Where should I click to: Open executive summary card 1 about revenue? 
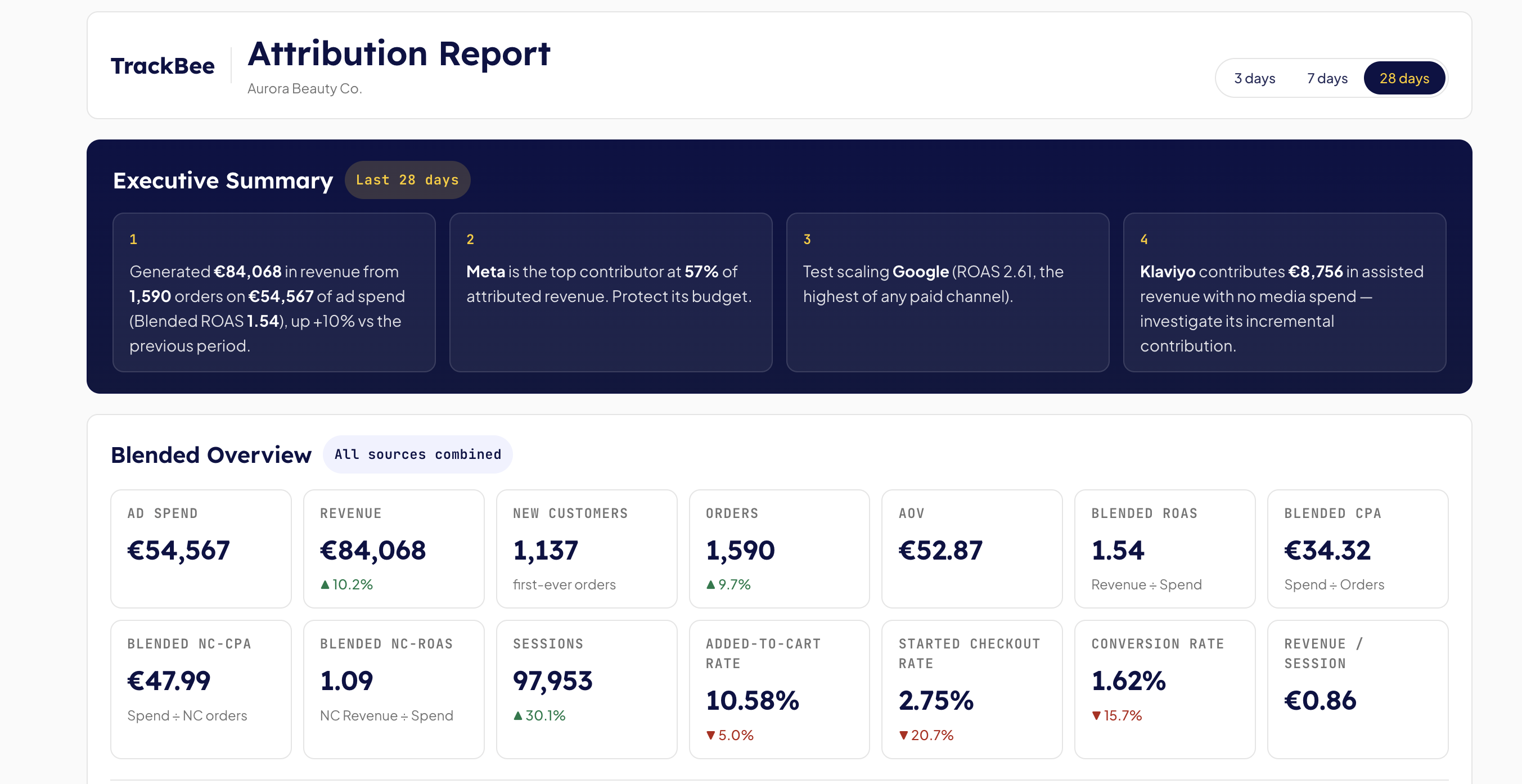click(273, 292)
